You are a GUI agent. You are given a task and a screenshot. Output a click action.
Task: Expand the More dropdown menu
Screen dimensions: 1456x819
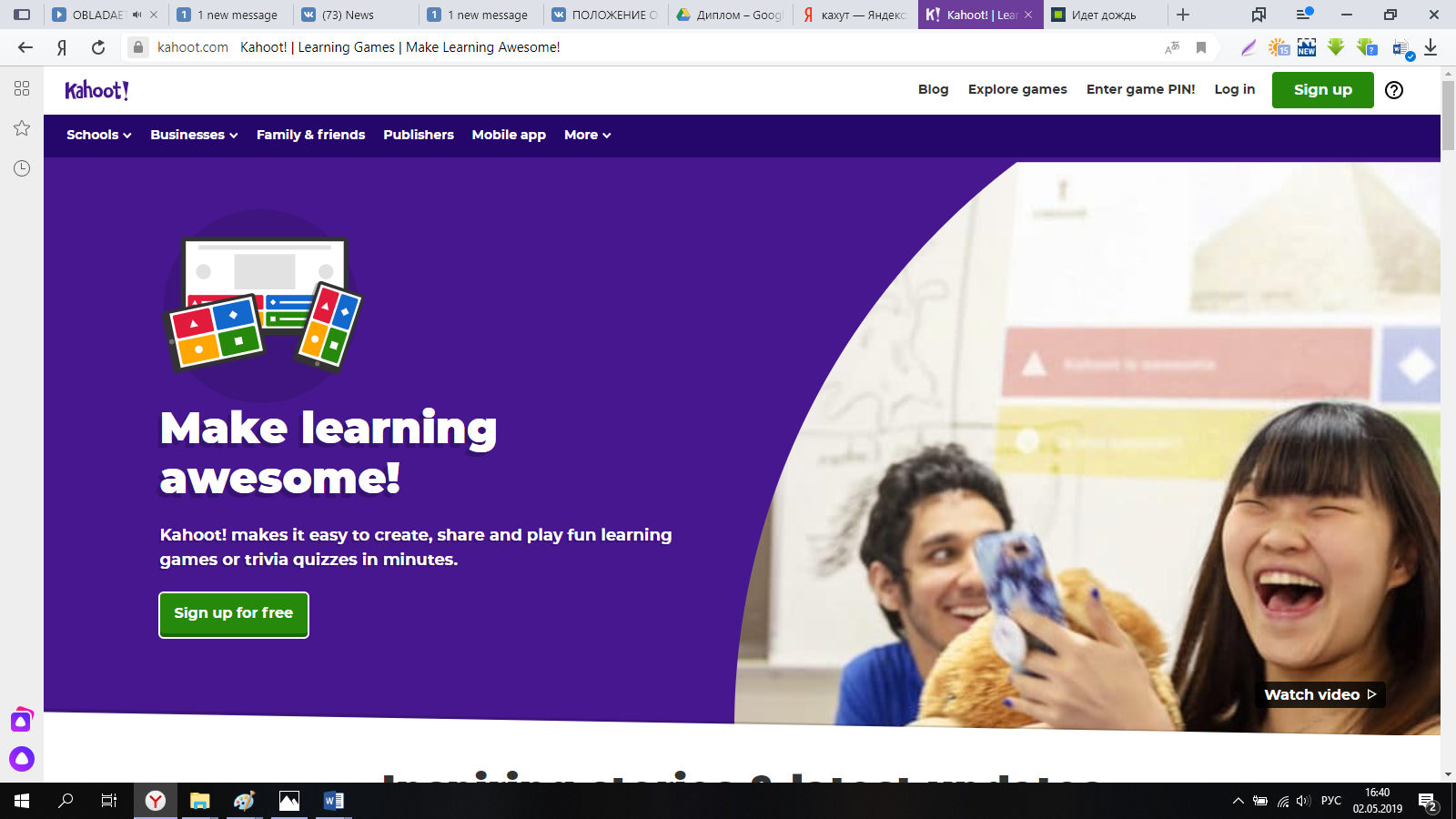[x=587, y=135]
